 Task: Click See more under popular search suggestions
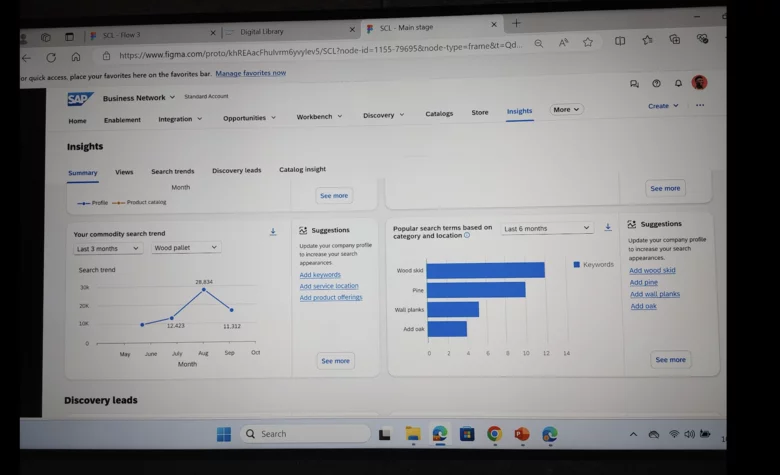coord(671,359)
